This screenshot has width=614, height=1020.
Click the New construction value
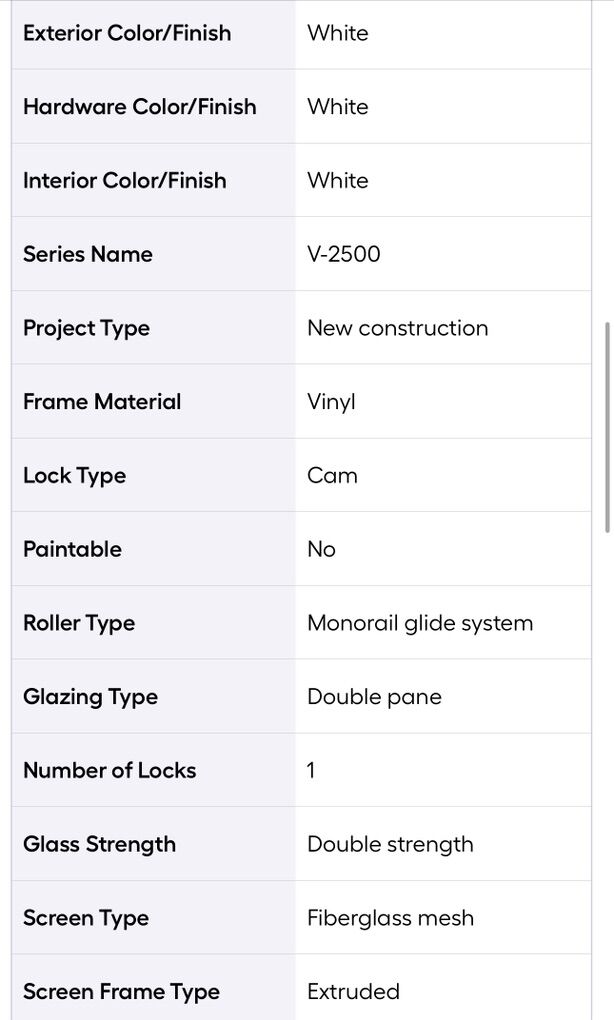398,328
